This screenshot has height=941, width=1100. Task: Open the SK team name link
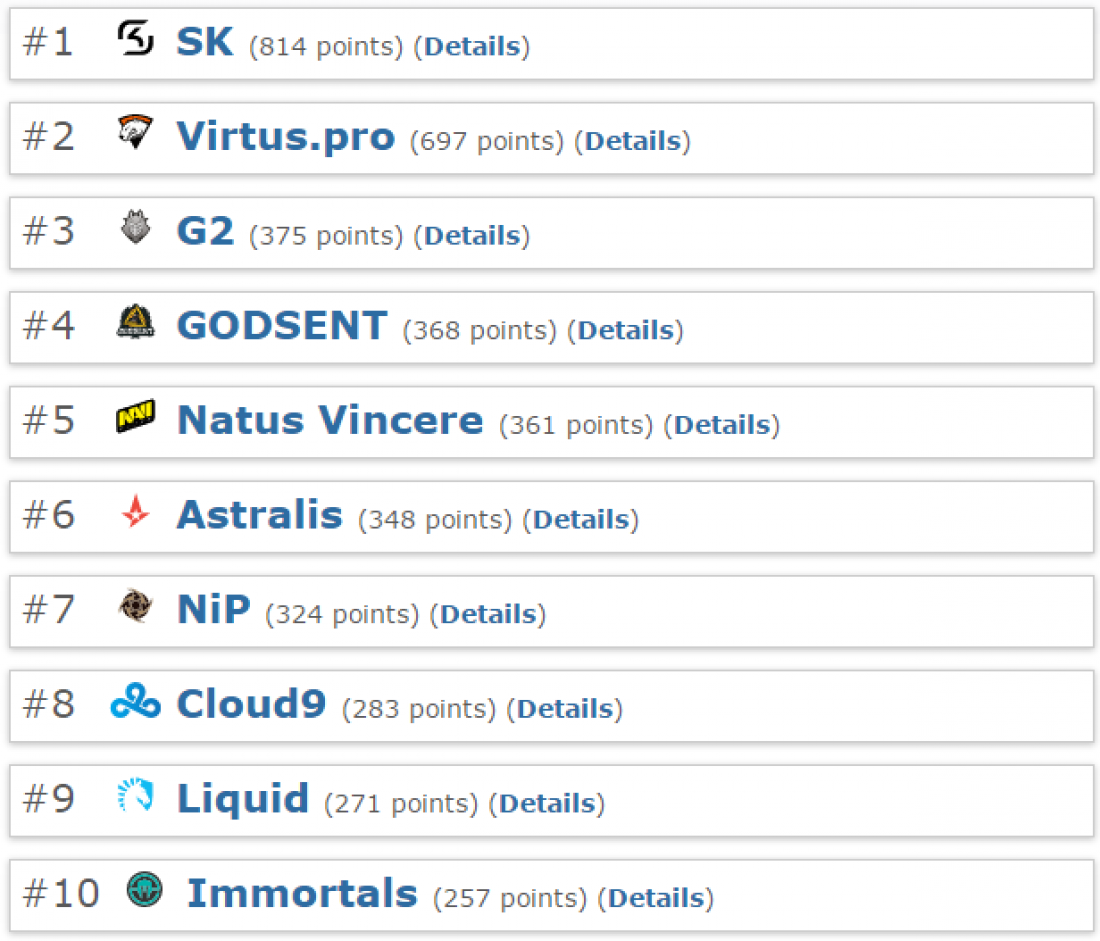(204, 41)
